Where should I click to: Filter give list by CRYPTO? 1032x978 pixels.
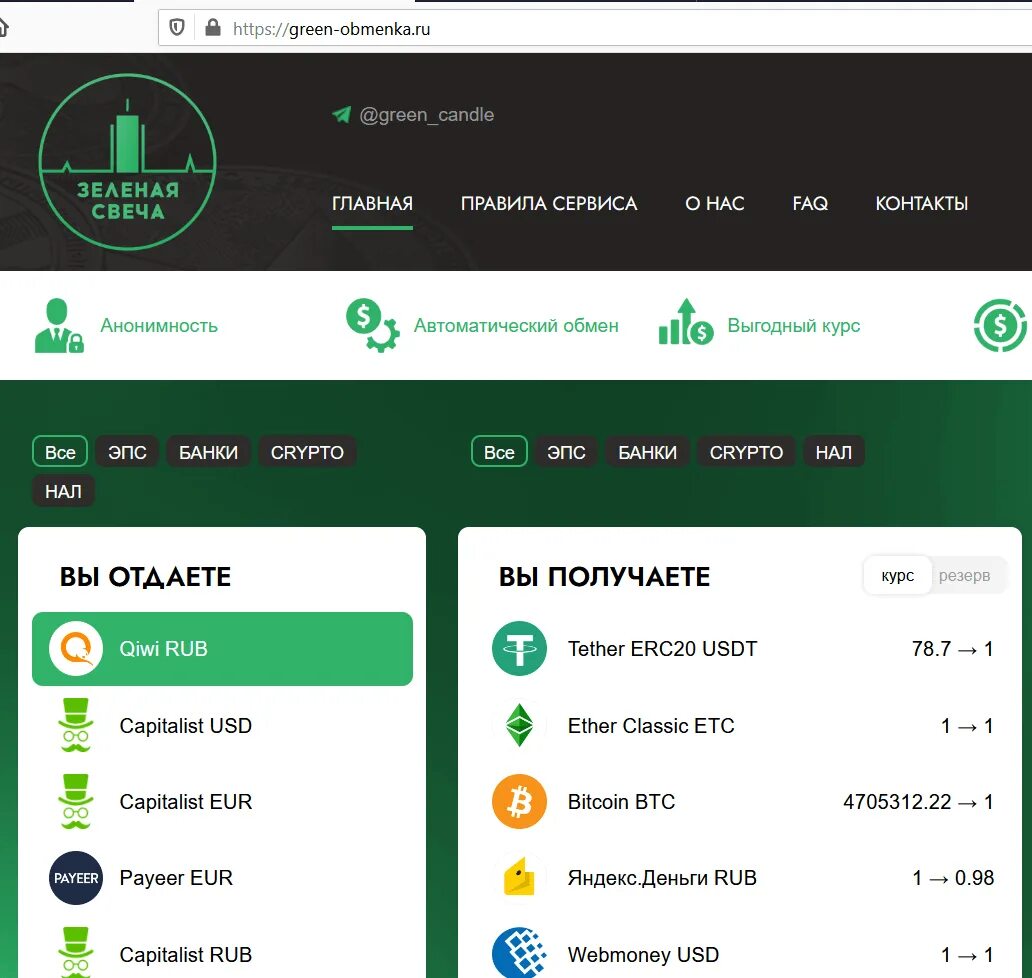point(307,452)
